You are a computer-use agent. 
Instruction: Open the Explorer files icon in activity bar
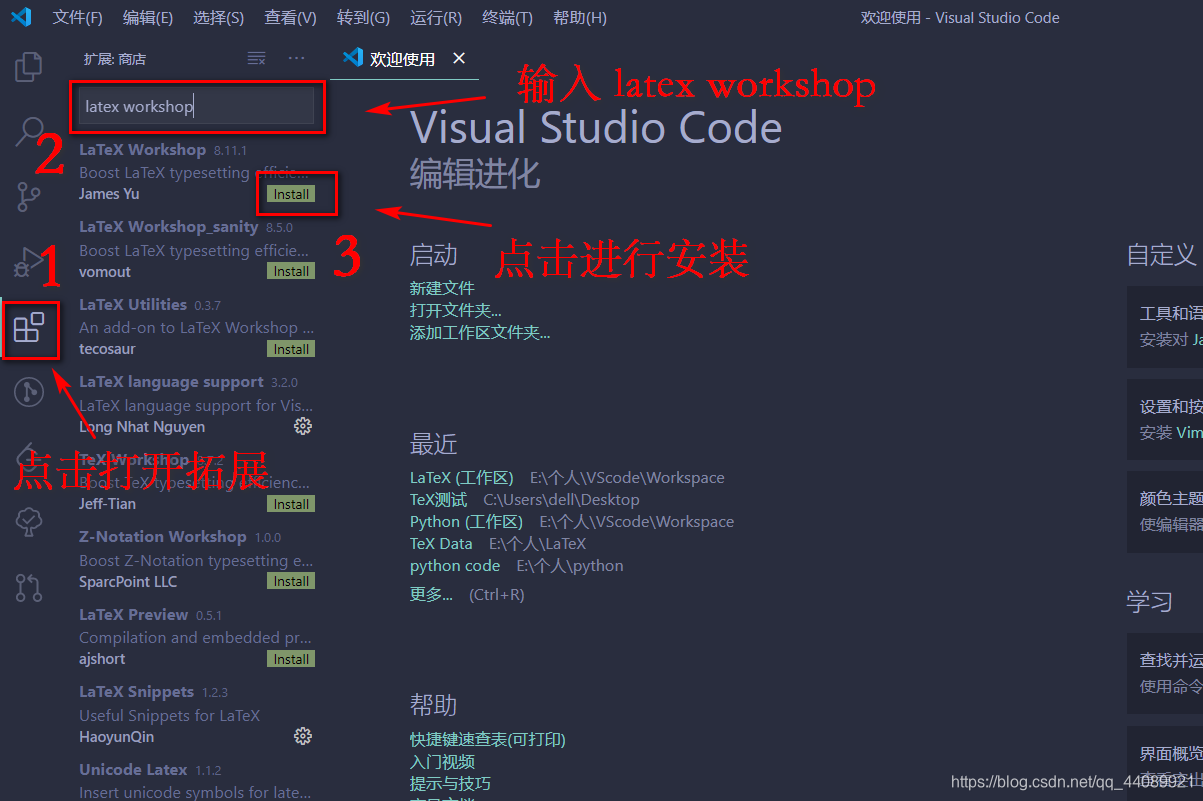tap(29, 67)
